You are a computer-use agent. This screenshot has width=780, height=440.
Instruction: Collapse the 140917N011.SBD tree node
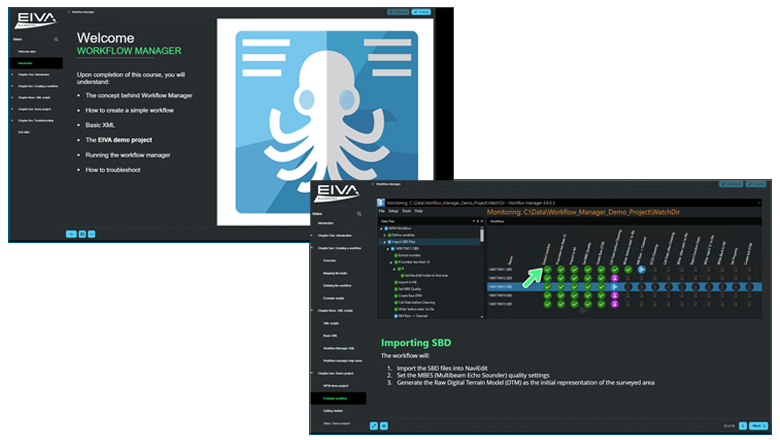click(388, 249)
